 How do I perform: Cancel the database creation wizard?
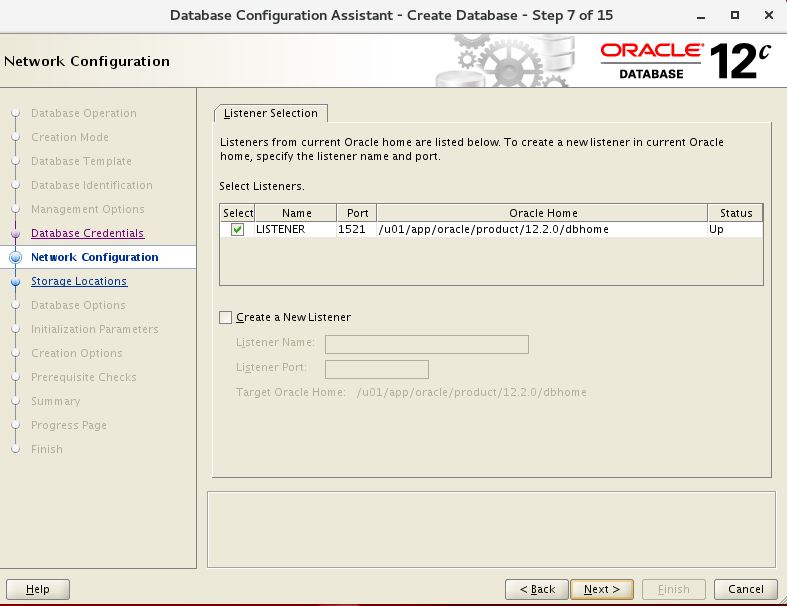coord(745,589)
